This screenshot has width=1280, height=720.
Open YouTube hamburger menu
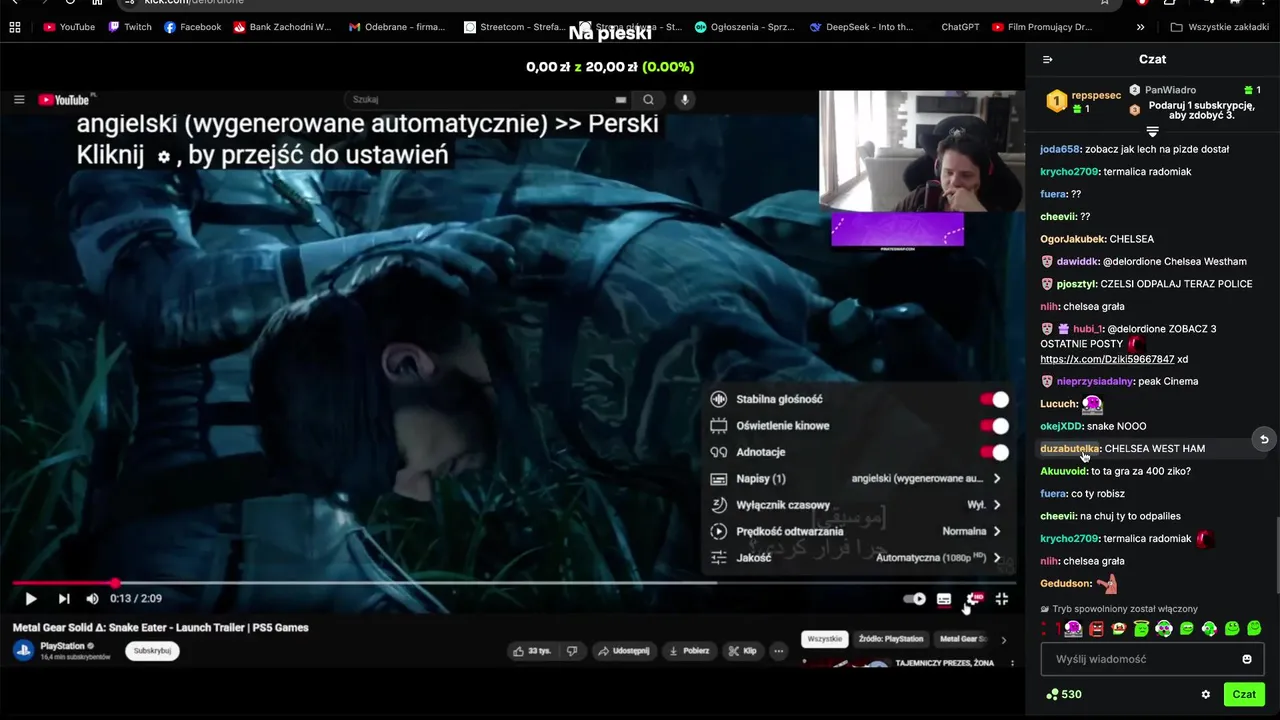(x=19, y=99)
